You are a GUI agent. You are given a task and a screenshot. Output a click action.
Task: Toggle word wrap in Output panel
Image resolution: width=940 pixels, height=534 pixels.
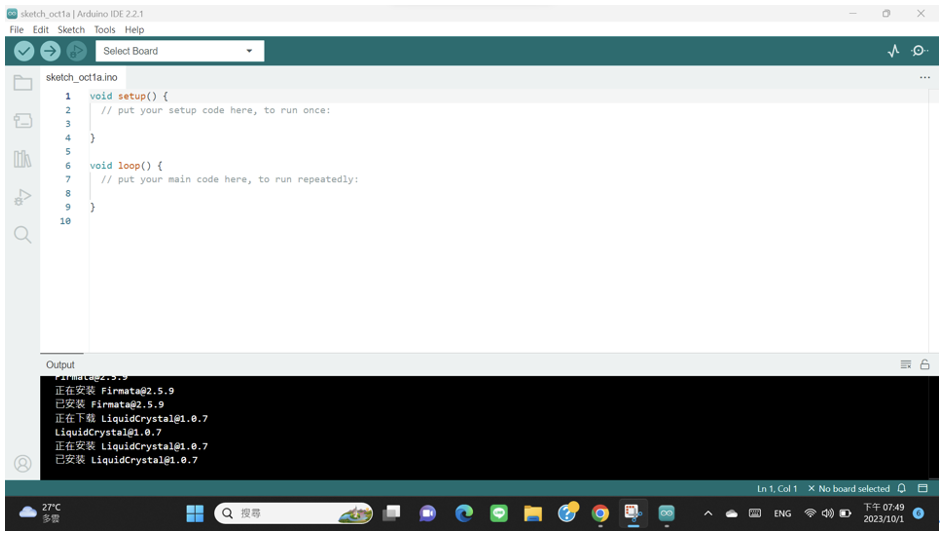pos(906,364)
